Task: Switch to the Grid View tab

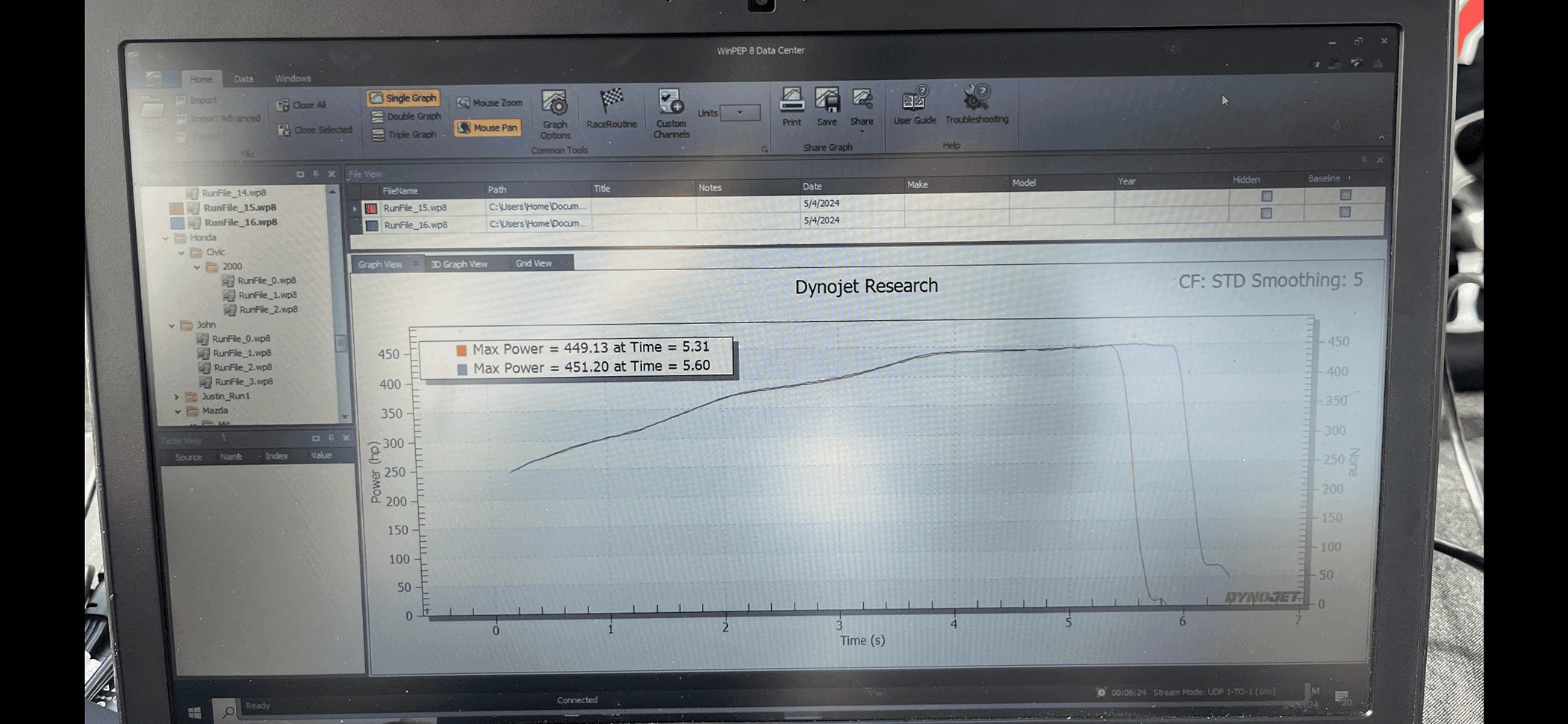Action: pos(534,263)
